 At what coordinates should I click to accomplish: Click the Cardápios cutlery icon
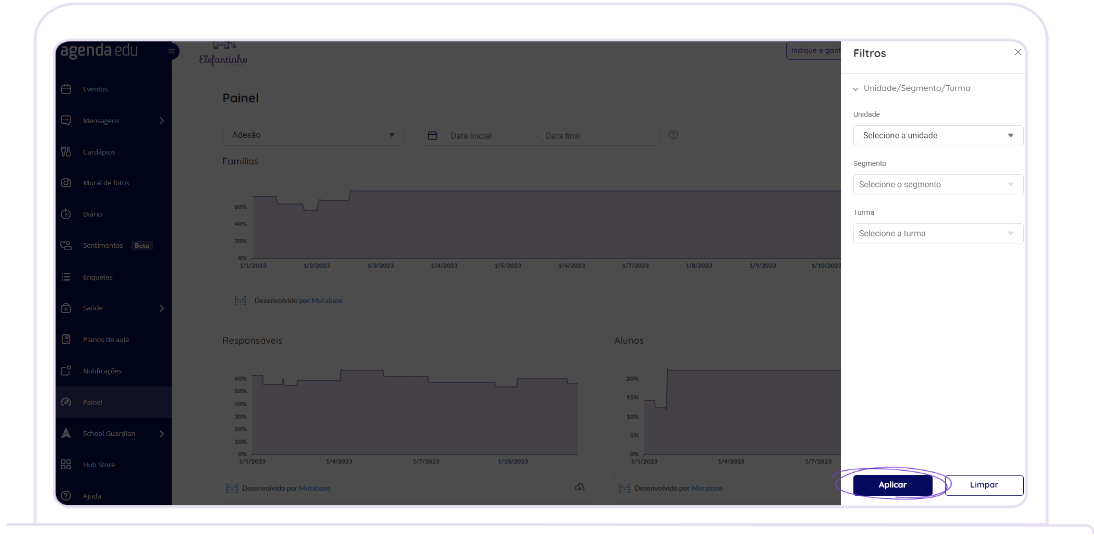(66, 152)
